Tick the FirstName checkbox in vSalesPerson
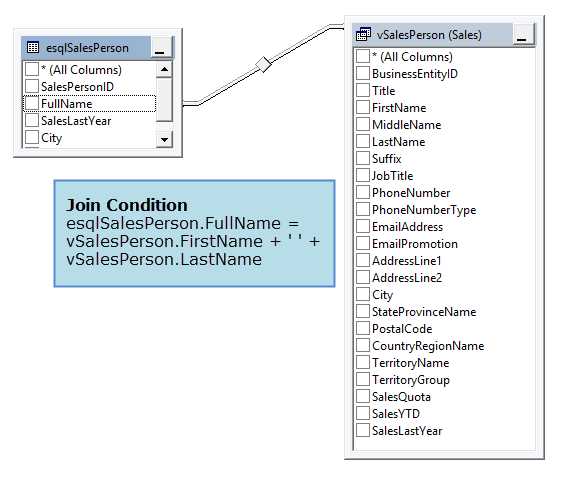 (x=363, y=107)
